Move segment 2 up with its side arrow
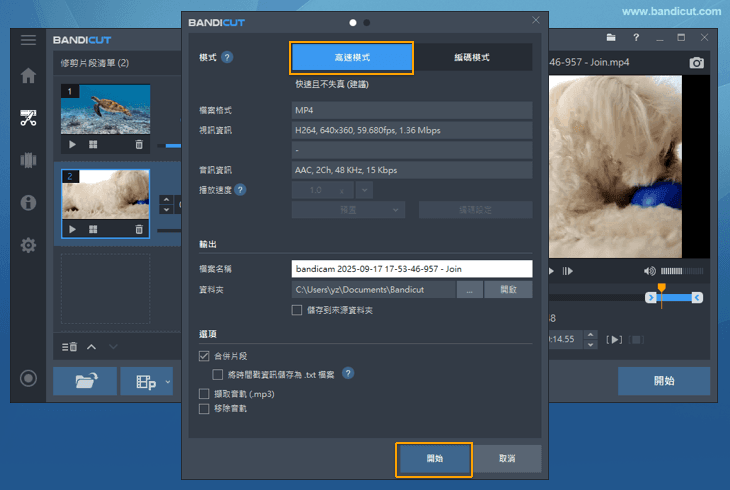Viewport: 730px width, 490px height. click(166, 200)
